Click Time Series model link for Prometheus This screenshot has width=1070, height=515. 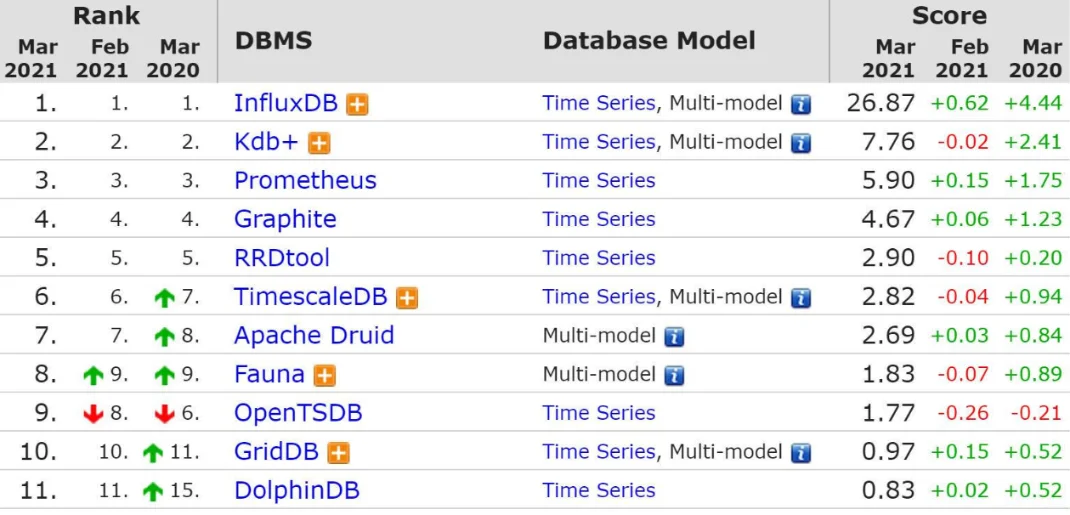[x=599, y=181]
